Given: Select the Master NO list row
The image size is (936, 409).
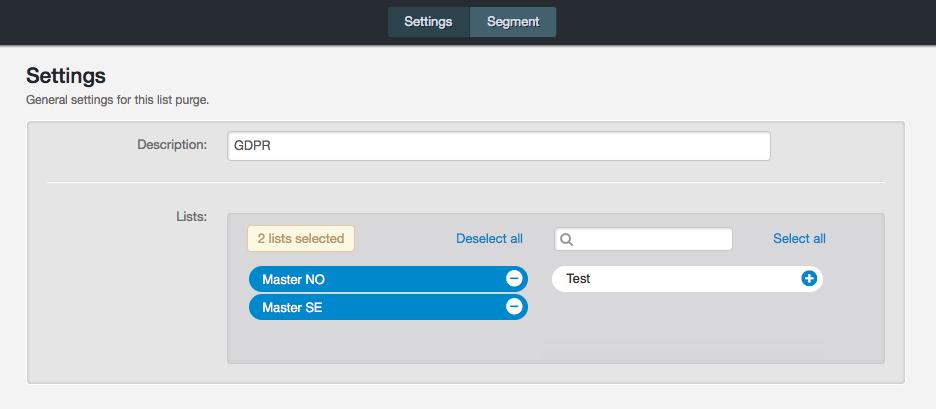Looking at the screenshot, I should (x=370, y=279).
